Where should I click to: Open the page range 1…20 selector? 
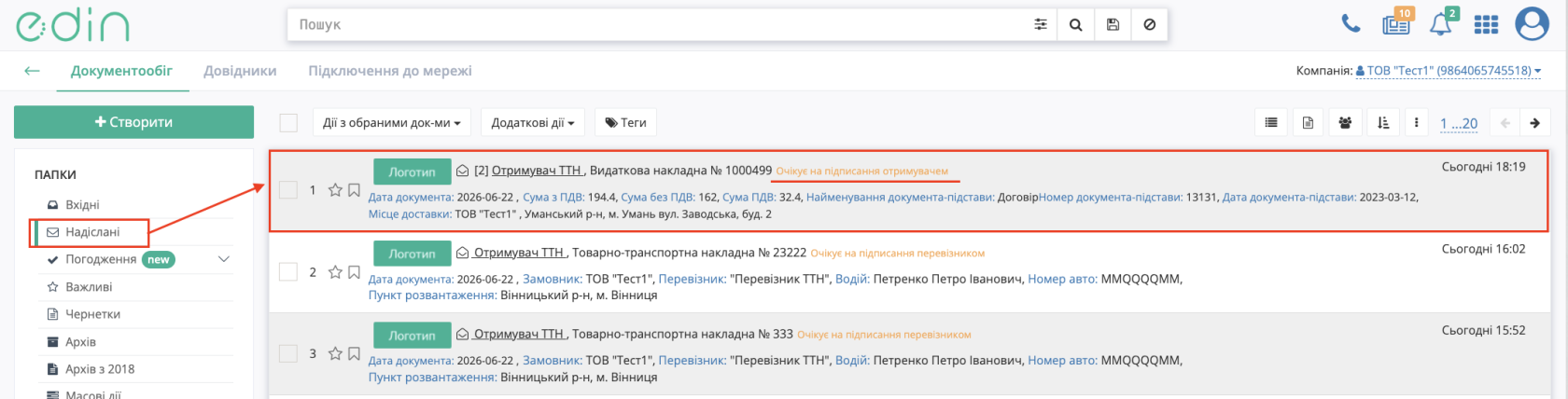[1459, 123]
